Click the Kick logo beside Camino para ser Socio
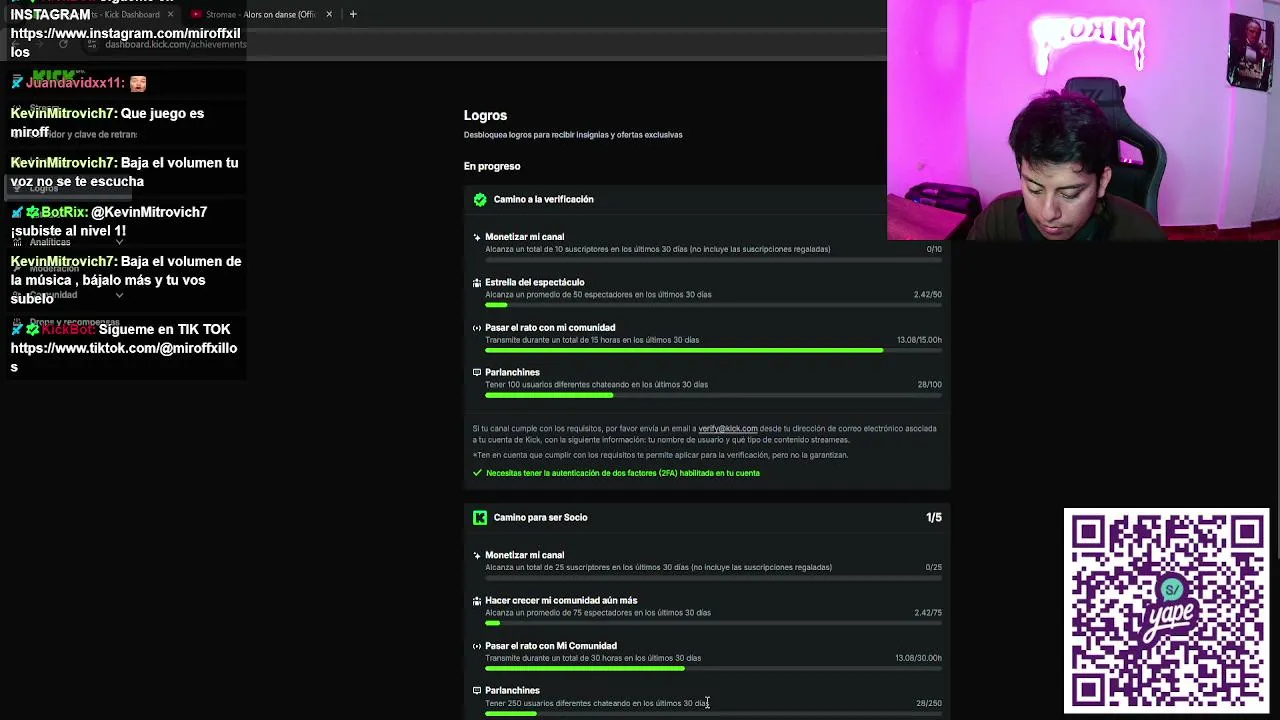 coord(480,517)
